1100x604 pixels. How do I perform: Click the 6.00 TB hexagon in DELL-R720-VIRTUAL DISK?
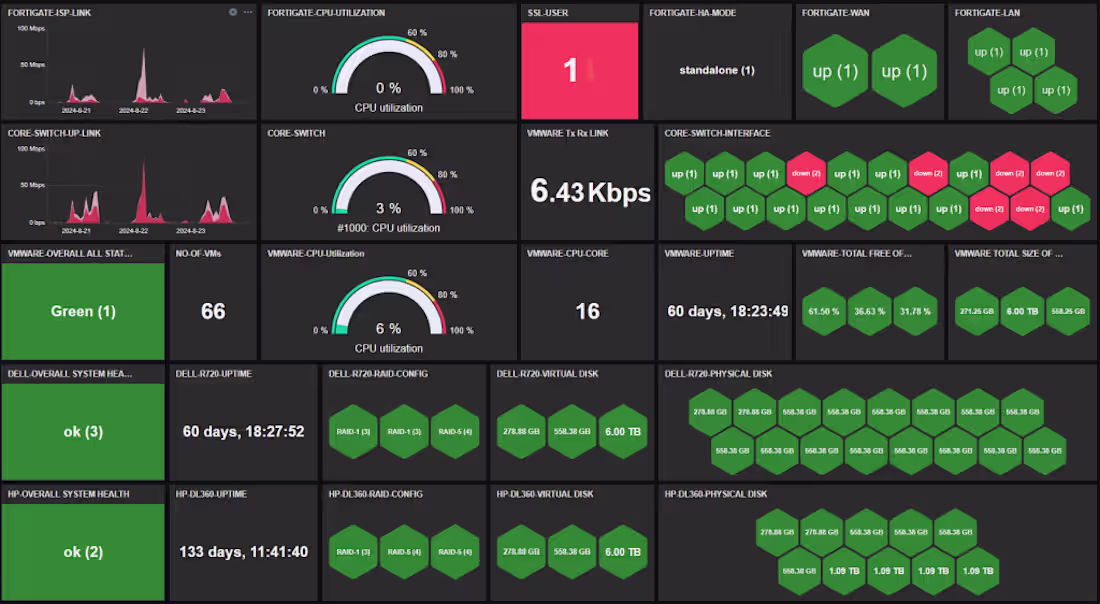(x=623, y=431)
